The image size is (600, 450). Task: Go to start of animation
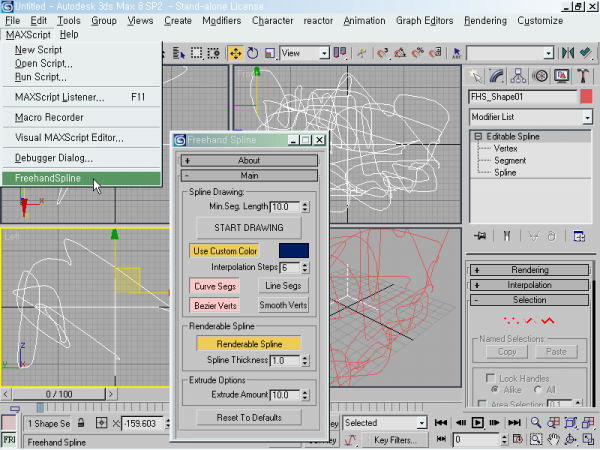pyautogui.click(x=441, y=423)
